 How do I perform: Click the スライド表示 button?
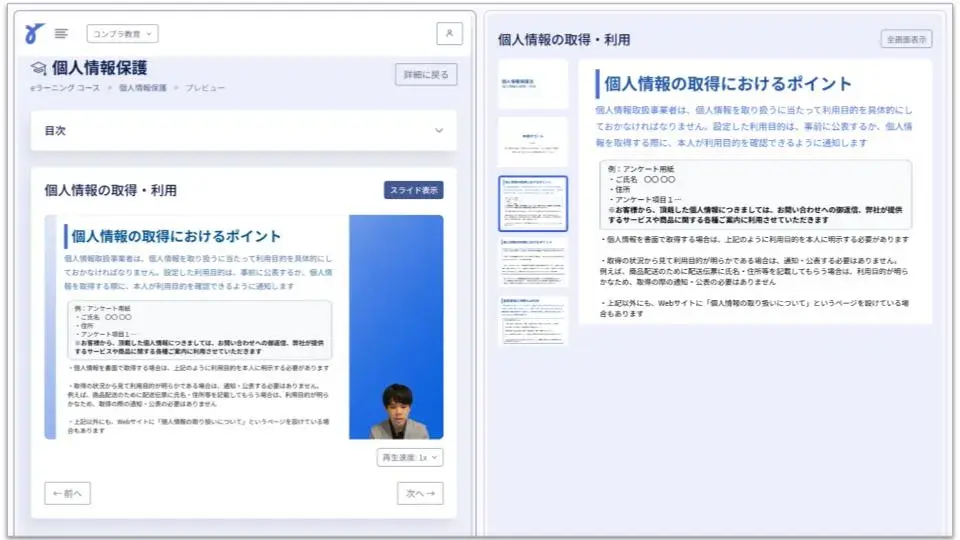coord(414,190)
